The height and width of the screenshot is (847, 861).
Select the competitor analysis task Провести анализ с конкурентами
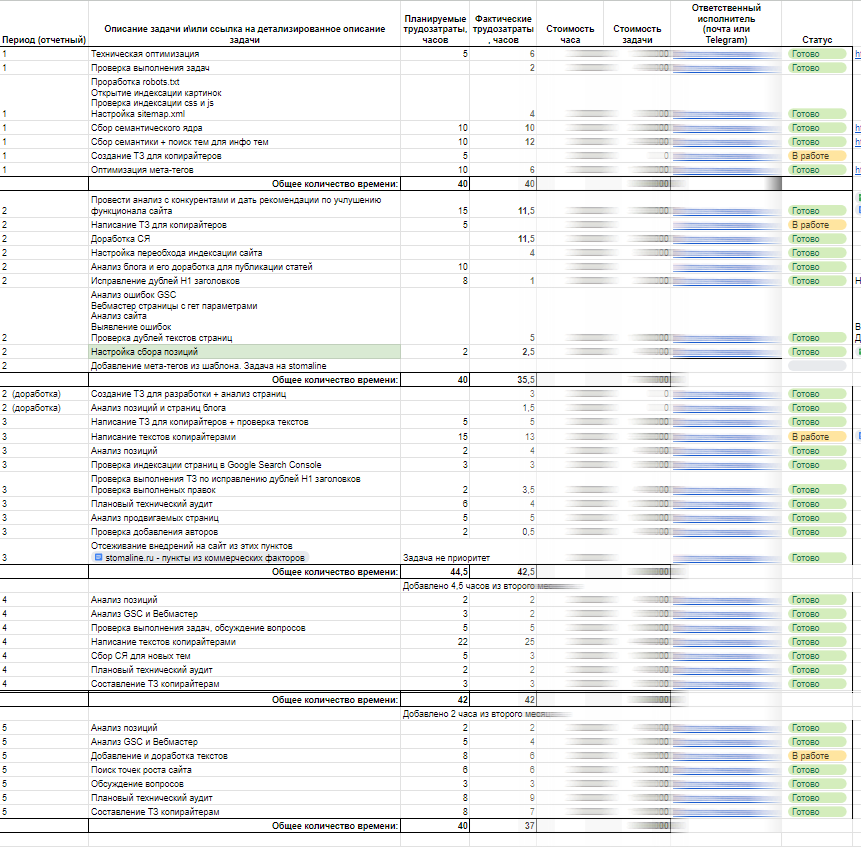pos(244,205)
